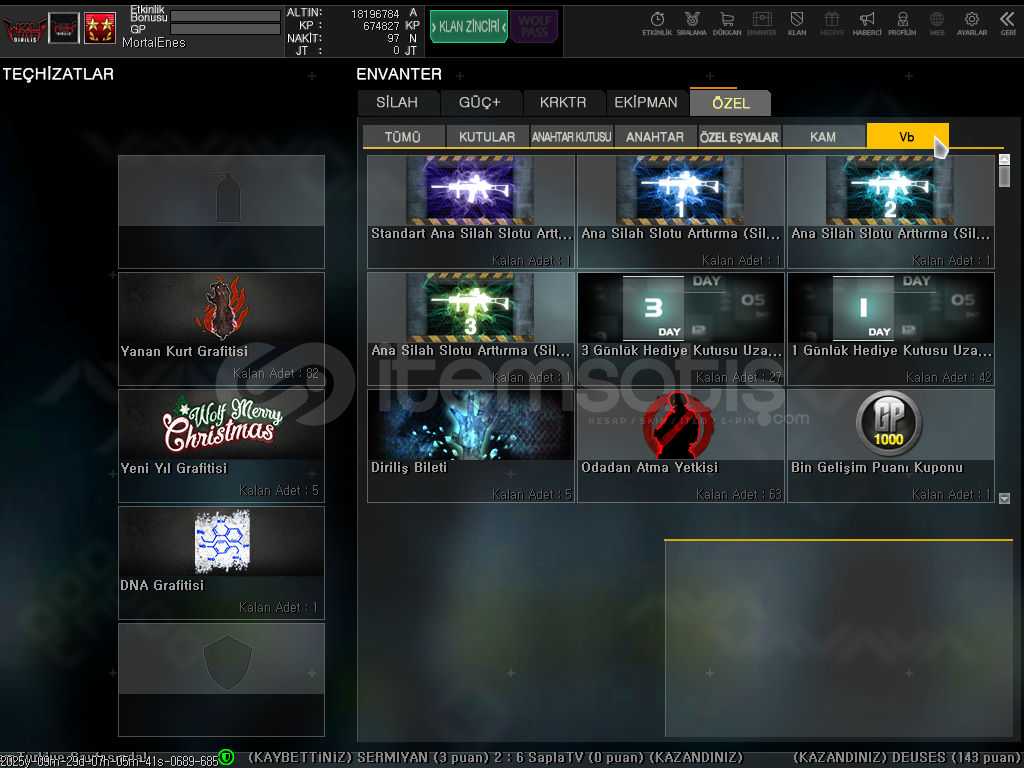This screenshot has width=1024, height=768.
Task: Switch to the GÜÇ+ inventory tab
Action: click(x=480, y=103)
